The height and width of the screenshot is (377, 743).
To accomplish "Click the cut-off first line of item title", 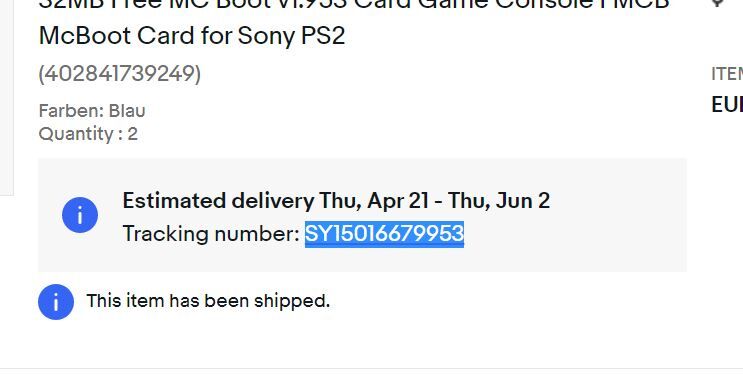I will click(354, 5).
